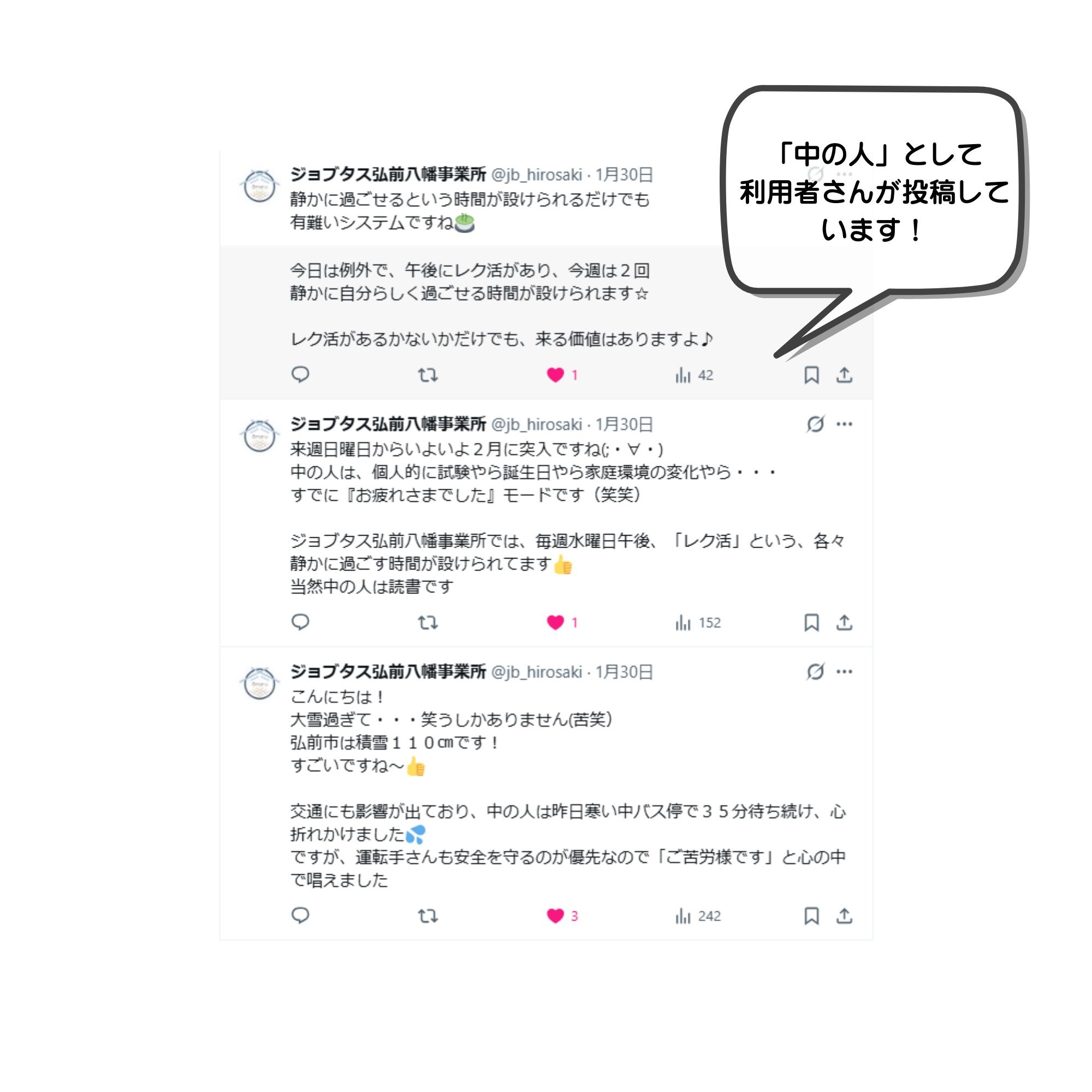Click the Grok icon on second tweet
This screenshot has width=1092, height=1092.
[815, 424]
